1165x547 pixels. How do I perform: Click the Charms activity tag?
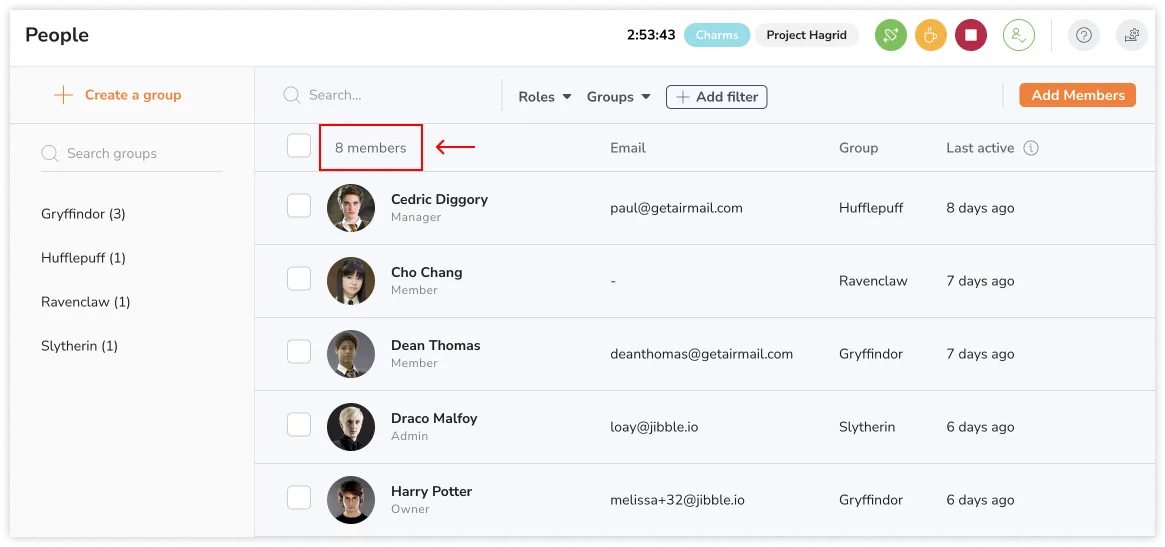click(x=717, y=35)
